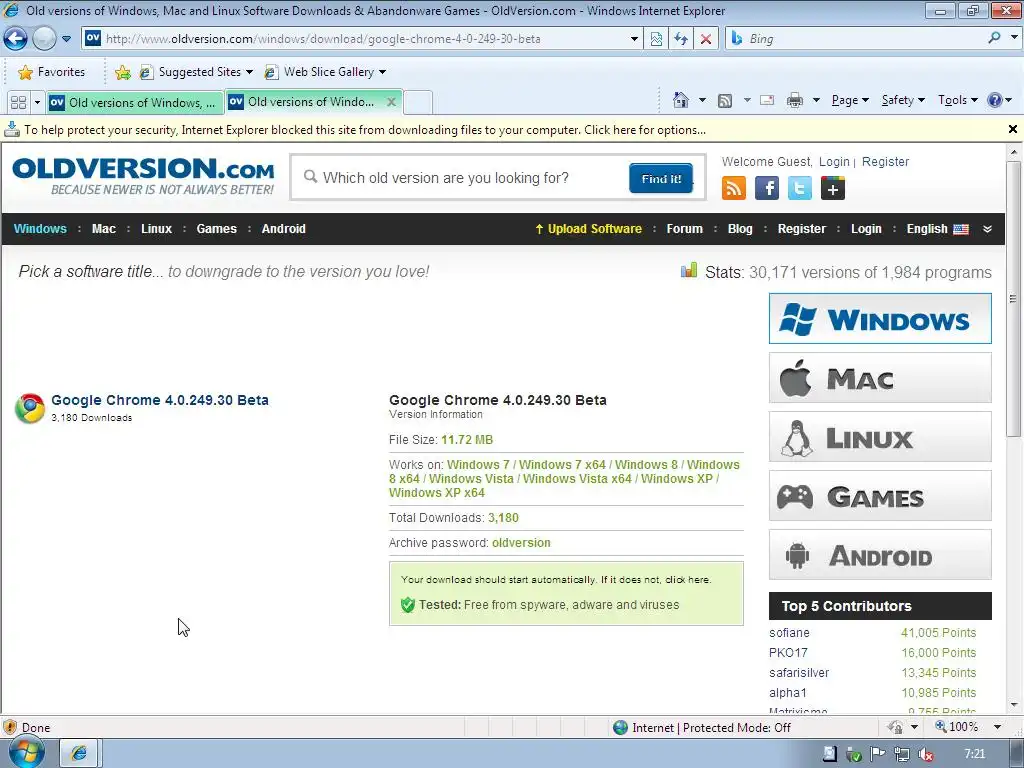Expand the zoom level 100% dropdown
This screenshot has width=1024, height=768.
click(x=997, y=727)
